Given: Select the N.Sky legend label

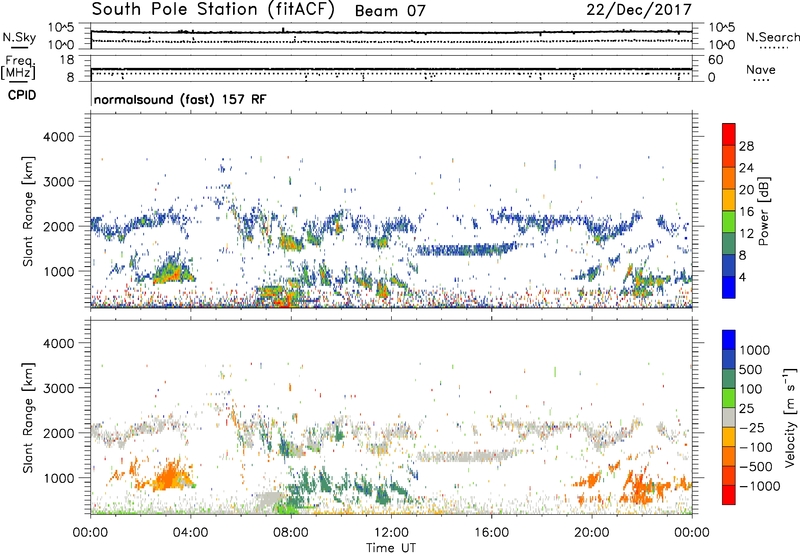Looking at the screenshot, I should [x=19, y=37].
